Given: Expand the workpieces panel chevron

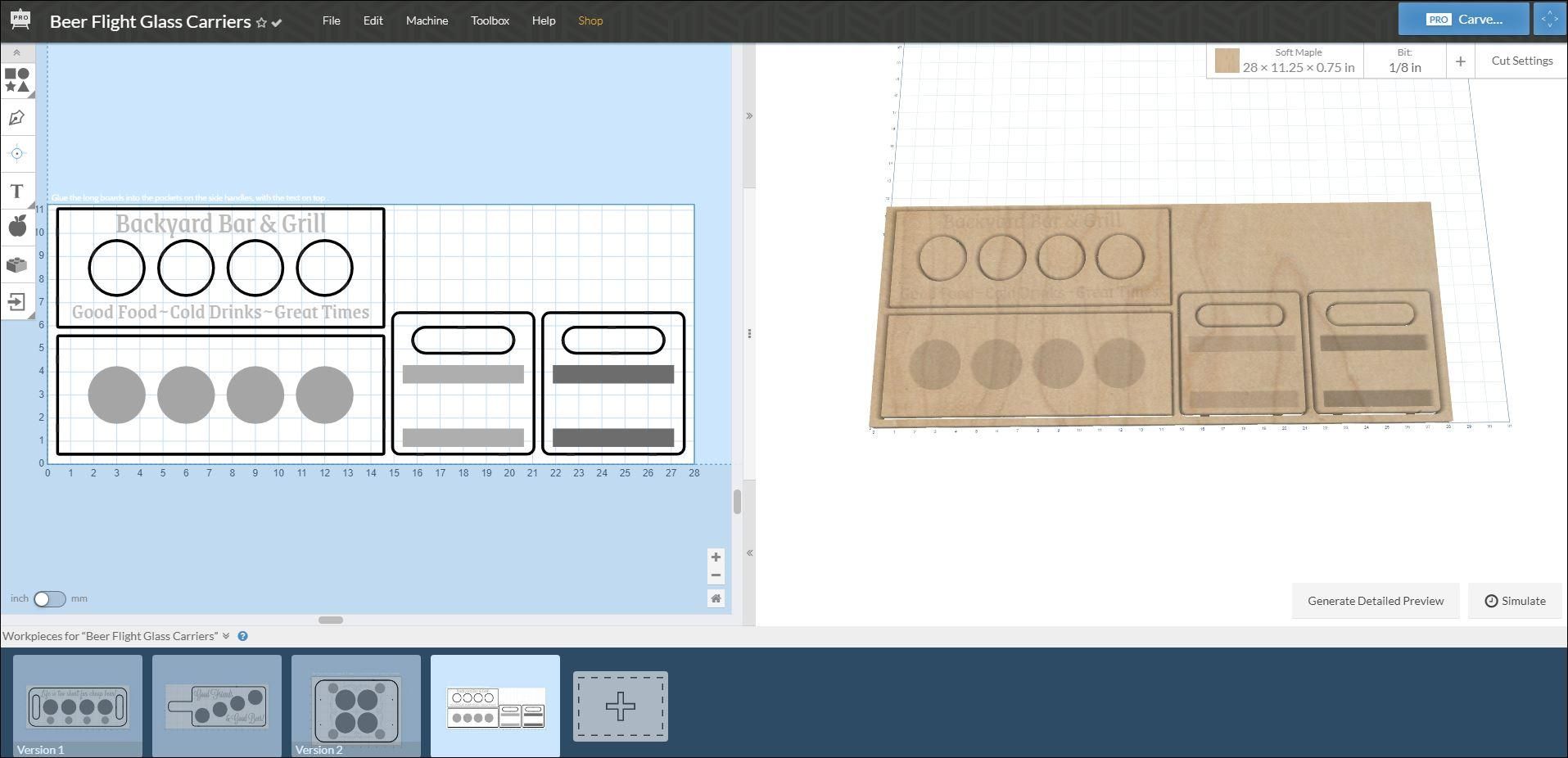Looking at the screenshot, I should [226, 636].
